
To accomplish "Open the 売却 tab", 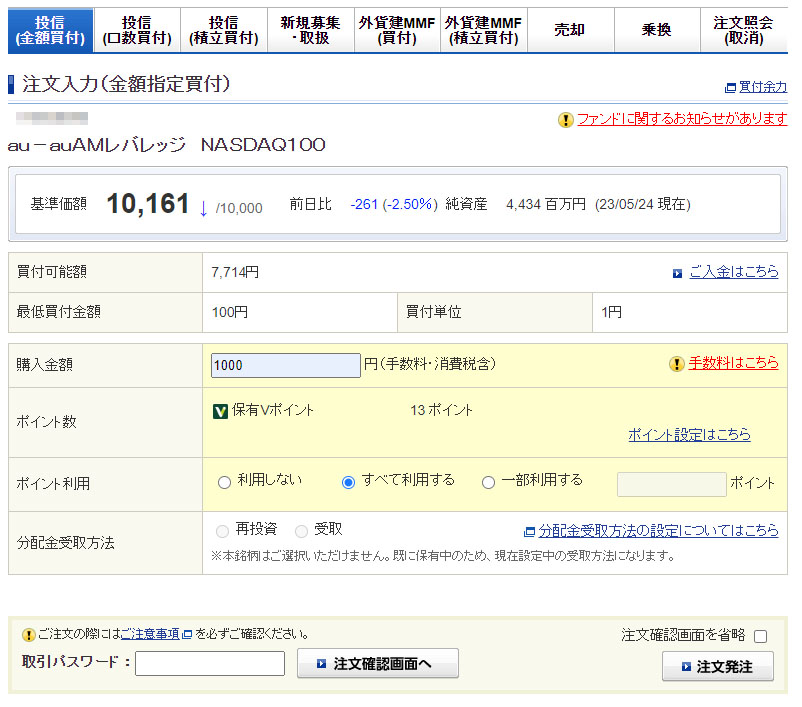I will [x=569, y=30].
